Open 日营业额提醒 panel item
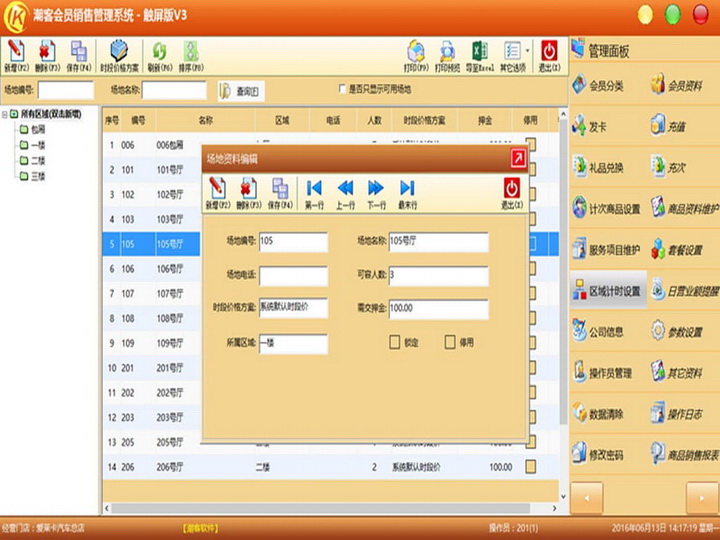Viewport: 720px width, 540px height. [685, 291]
